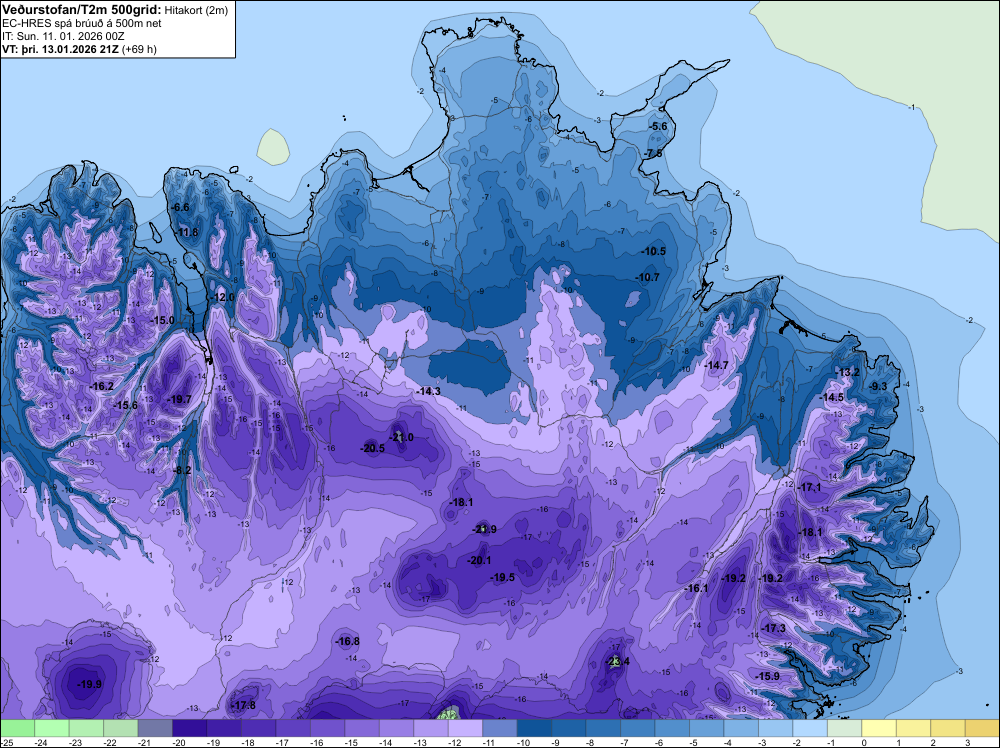This screenshot has width=1000, height=748.
Task: Click the -14.7 temperature label
Action: [x=716, y=365]
